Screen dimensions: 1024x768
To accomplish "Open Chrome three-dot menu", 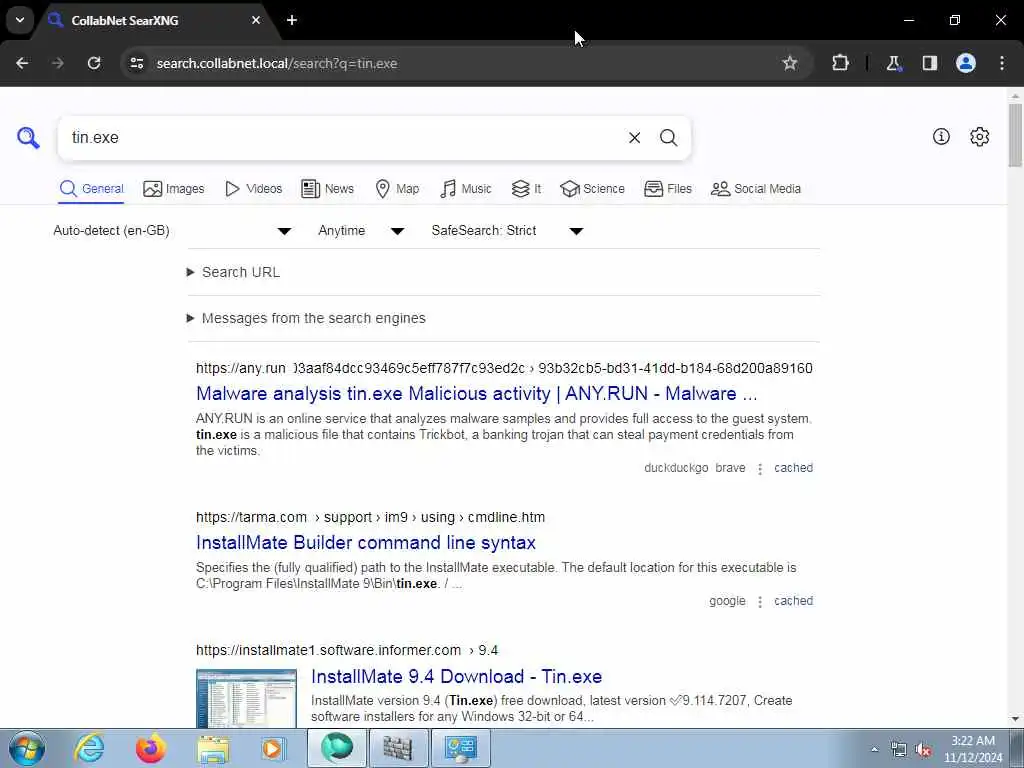I will (x=1002, y=63).
